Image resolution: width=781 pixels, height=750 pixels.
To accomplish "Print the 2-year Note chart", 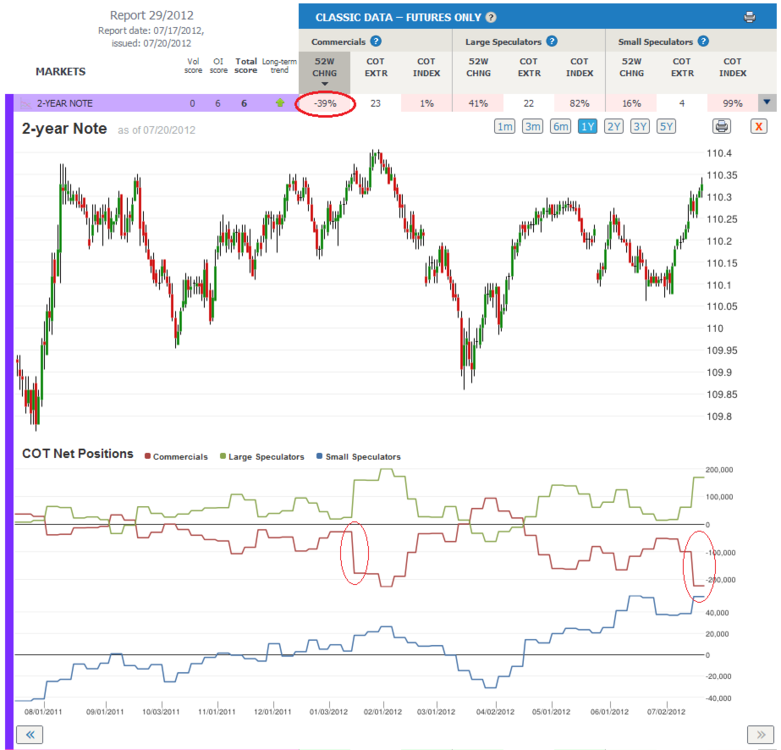I will click(x=722, y=126).
